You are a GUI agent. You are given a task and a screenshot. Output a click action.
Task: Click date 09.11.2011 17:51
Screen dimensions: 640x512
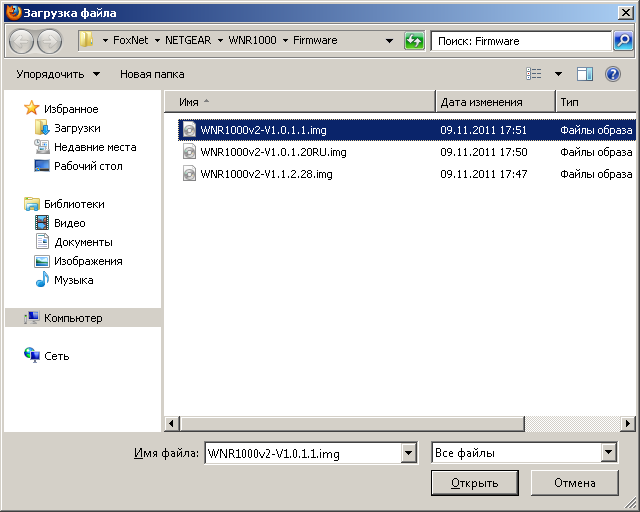click(484, 130)
